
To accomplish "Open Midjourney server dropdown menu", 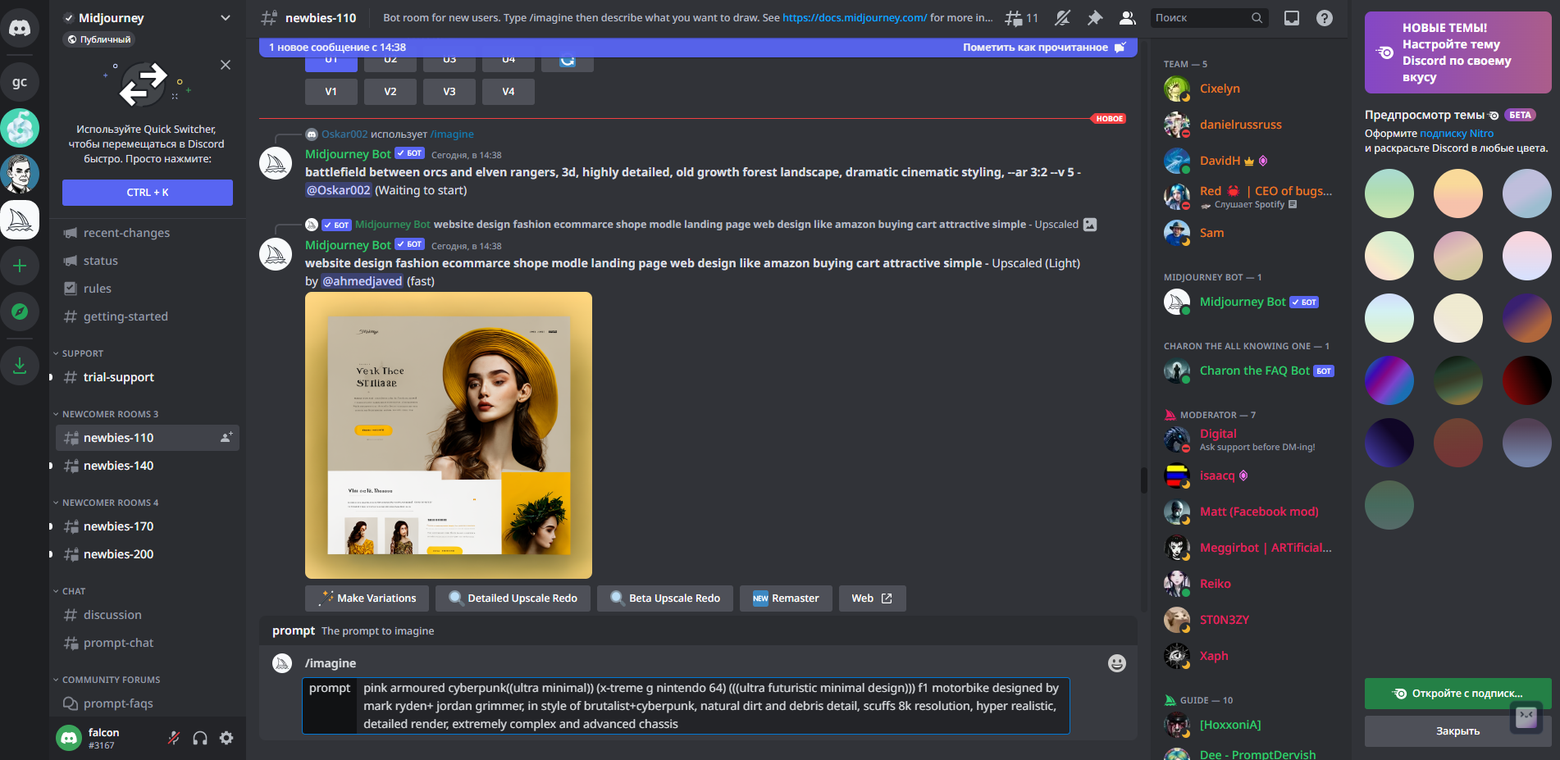I will pyautogui.click(x=225, y=18).
